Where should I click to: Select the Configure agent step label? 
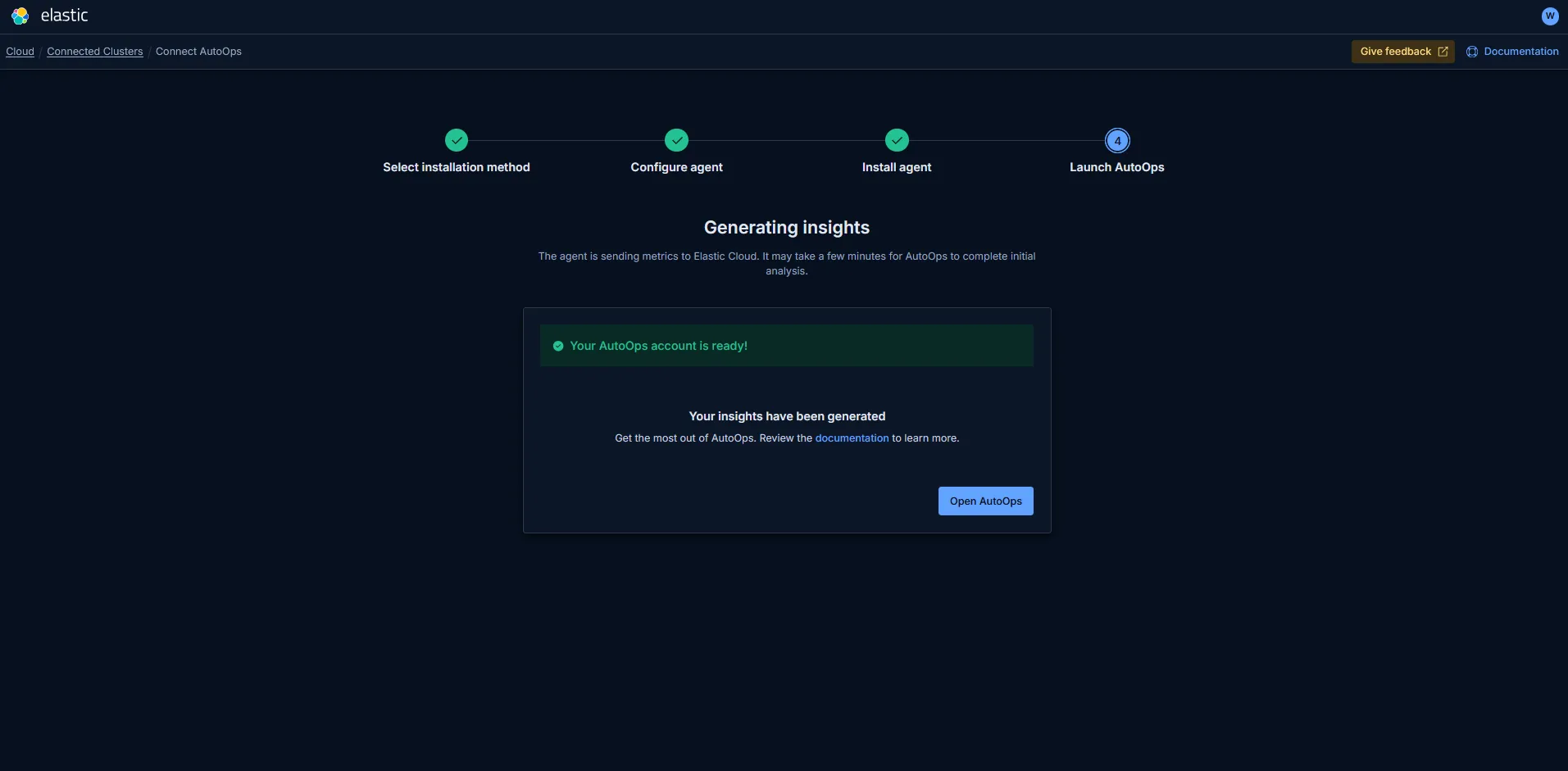(676, 166)
